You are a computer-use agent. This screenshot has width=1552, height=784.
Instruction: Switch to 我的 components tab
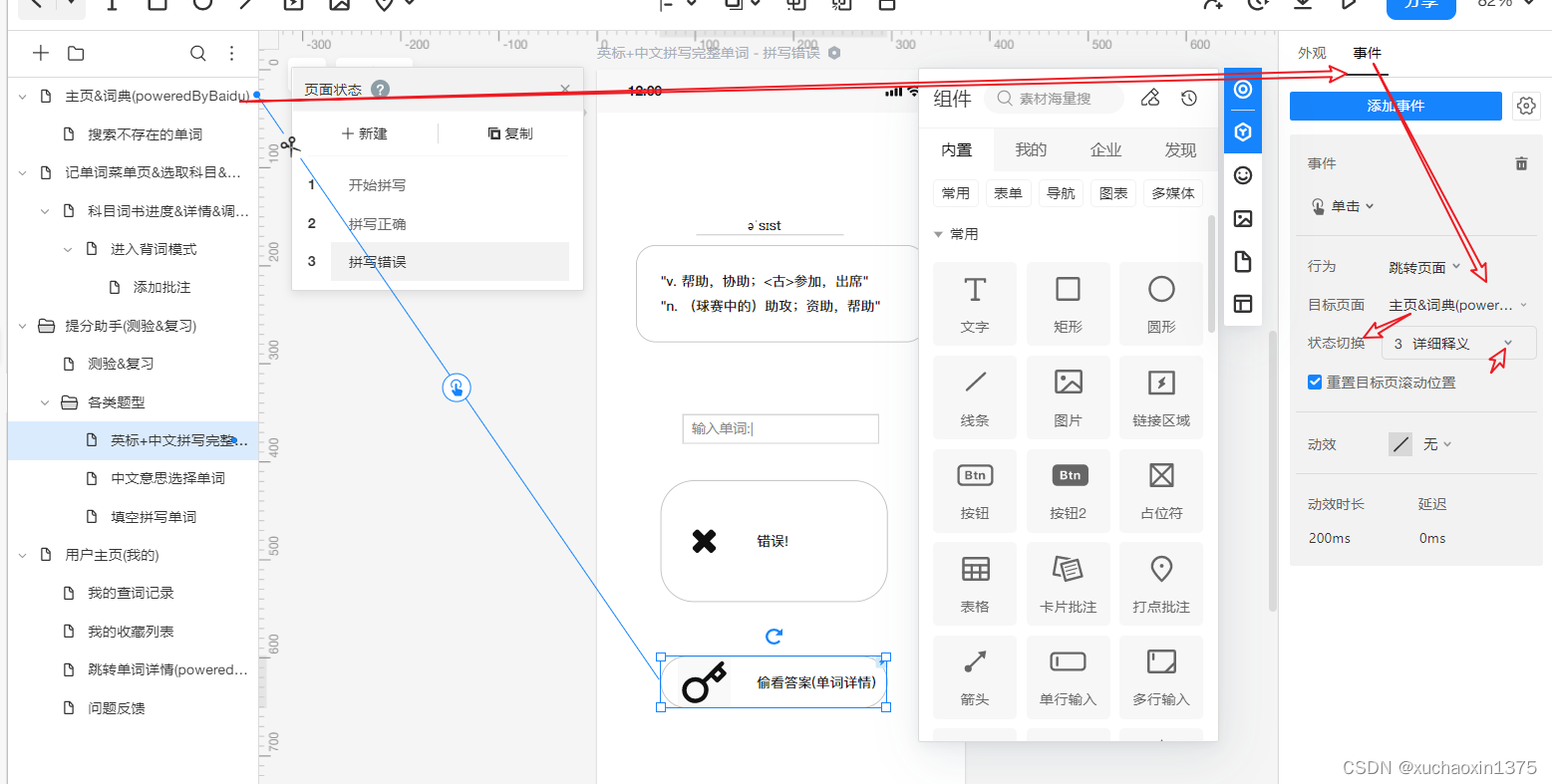click(x=1031, y=149)
